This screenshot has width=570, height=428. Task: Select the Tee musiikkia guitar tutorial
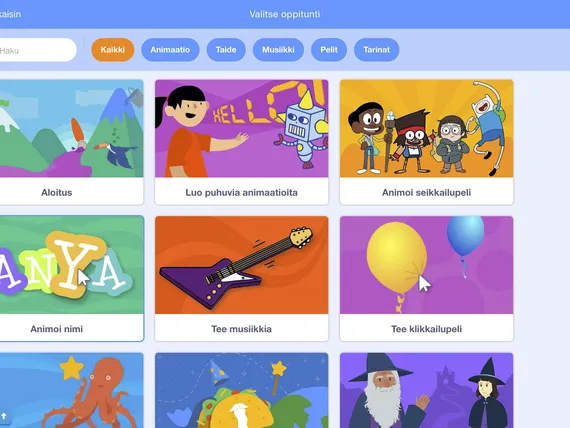241,279
